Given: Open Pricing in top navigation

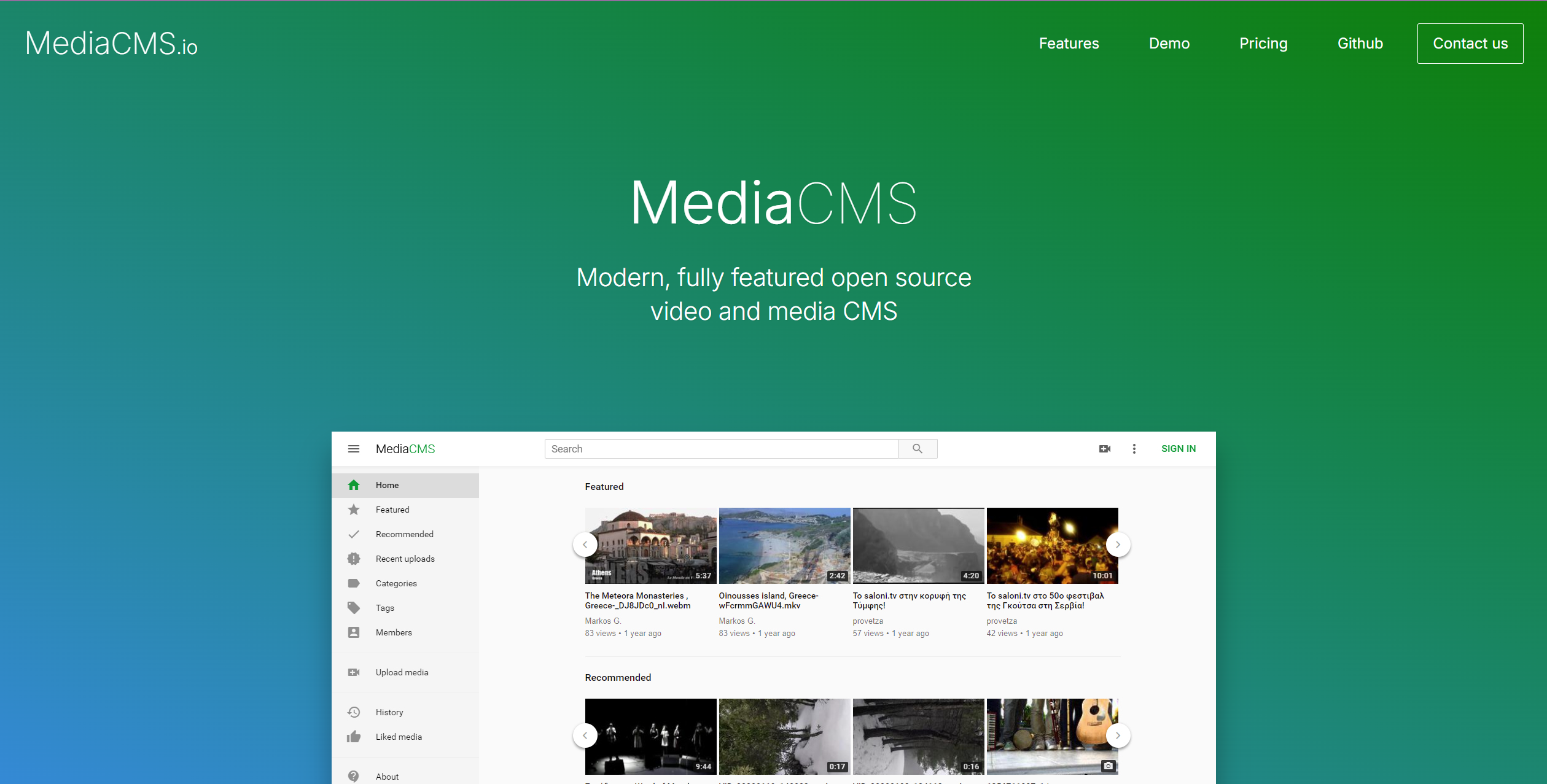Looking at the screenshot, I should click(x=1263, y=44).
